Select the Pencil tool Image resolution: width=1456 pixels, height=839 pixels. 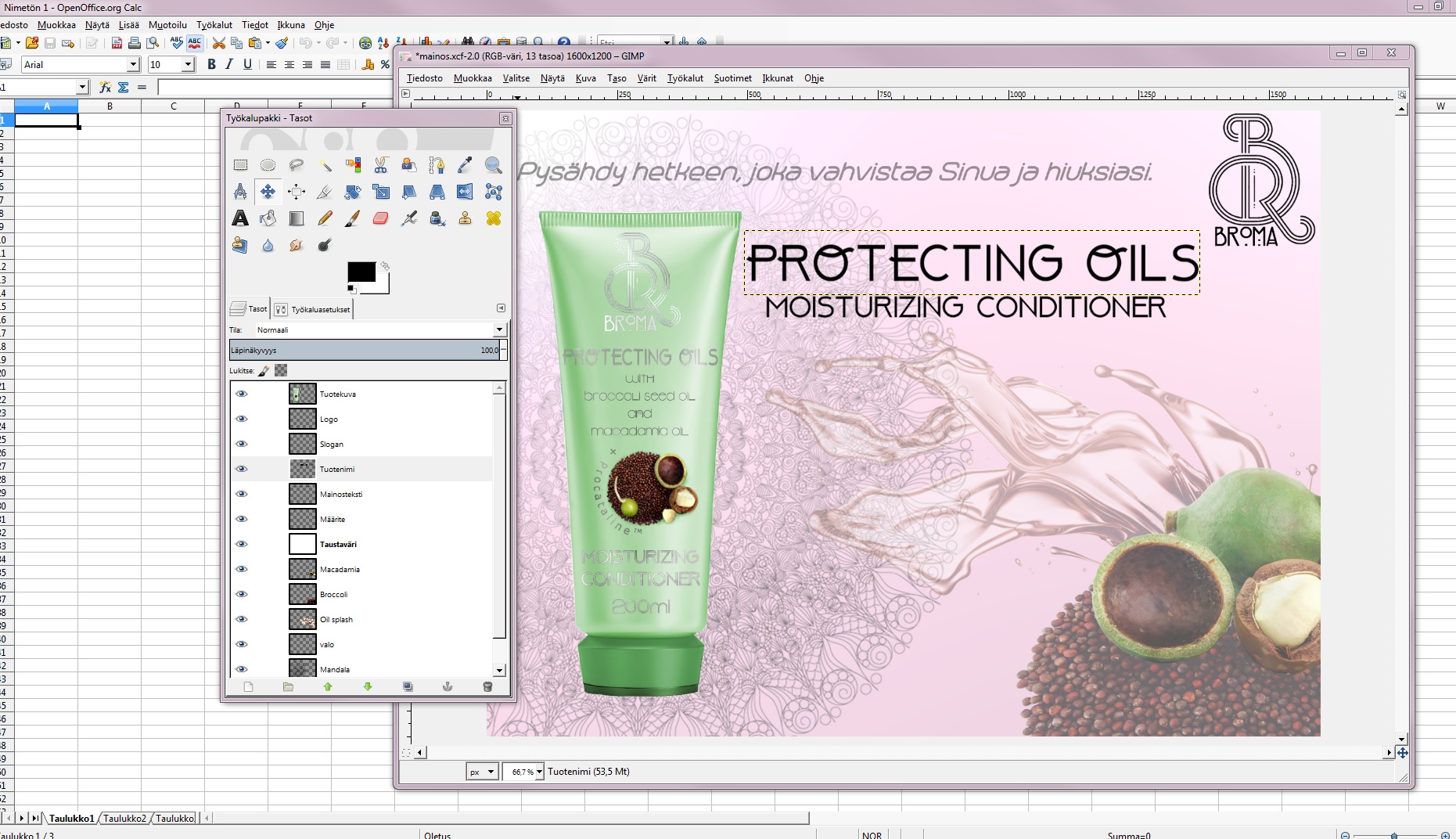(x=325, y=218)
